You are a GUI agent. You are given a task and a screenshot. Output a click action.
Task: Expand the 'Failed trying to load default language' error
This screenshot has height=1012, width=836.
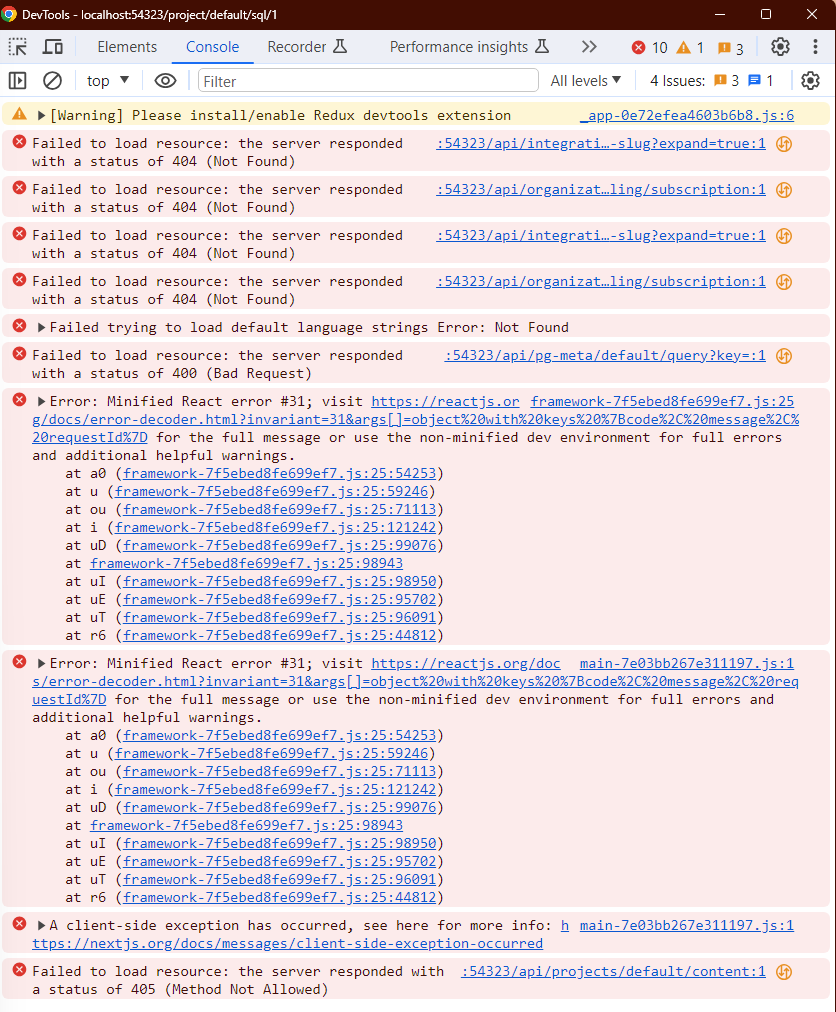pos(42,328)
